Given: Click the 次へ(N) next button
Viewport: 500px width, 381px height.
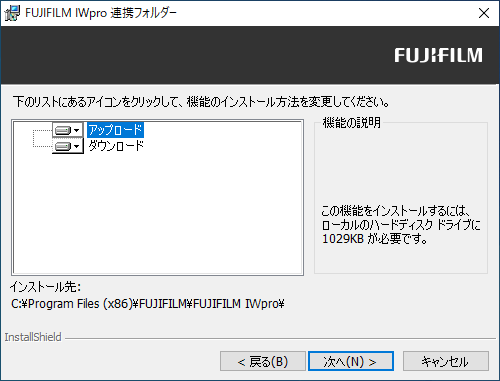Looking at the screenshot, I should (351, 361).
